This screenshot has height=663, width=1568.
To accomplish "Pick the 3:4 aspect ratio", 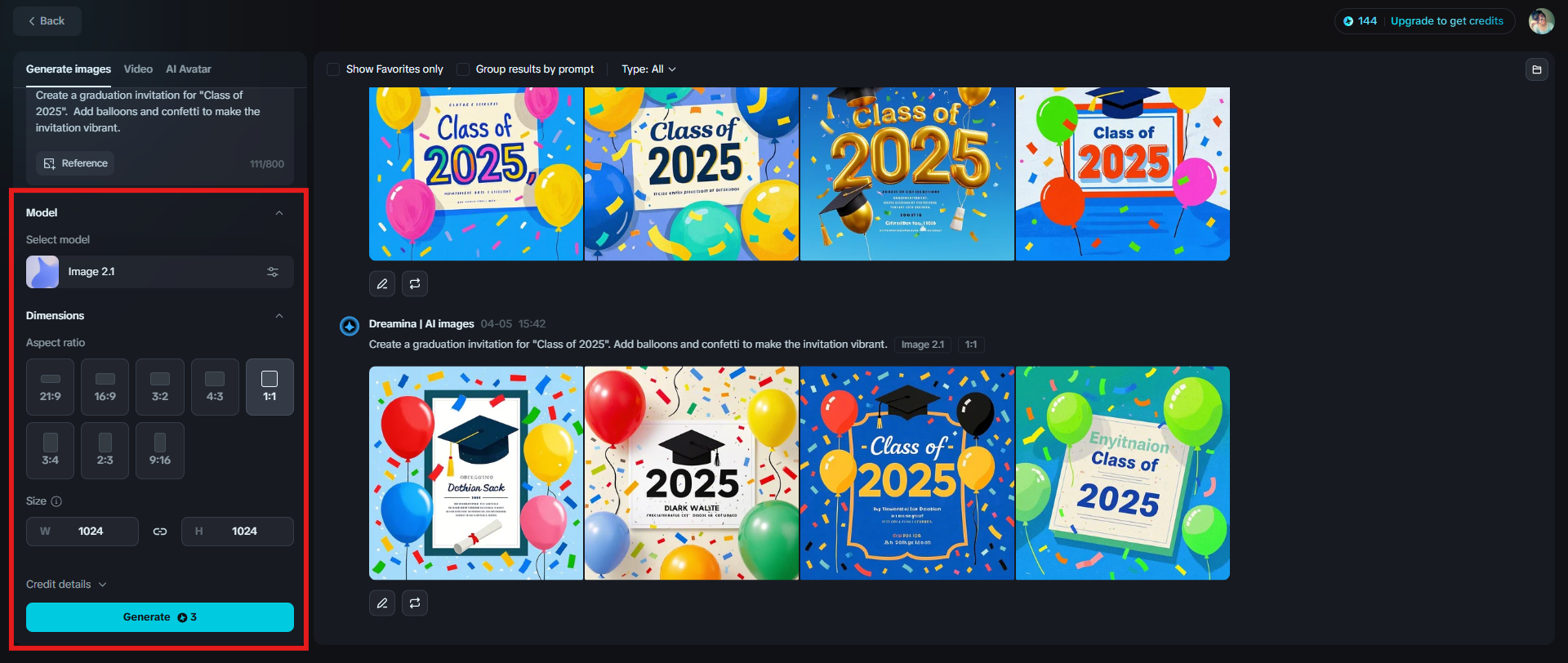I will [x=51, y=451].
